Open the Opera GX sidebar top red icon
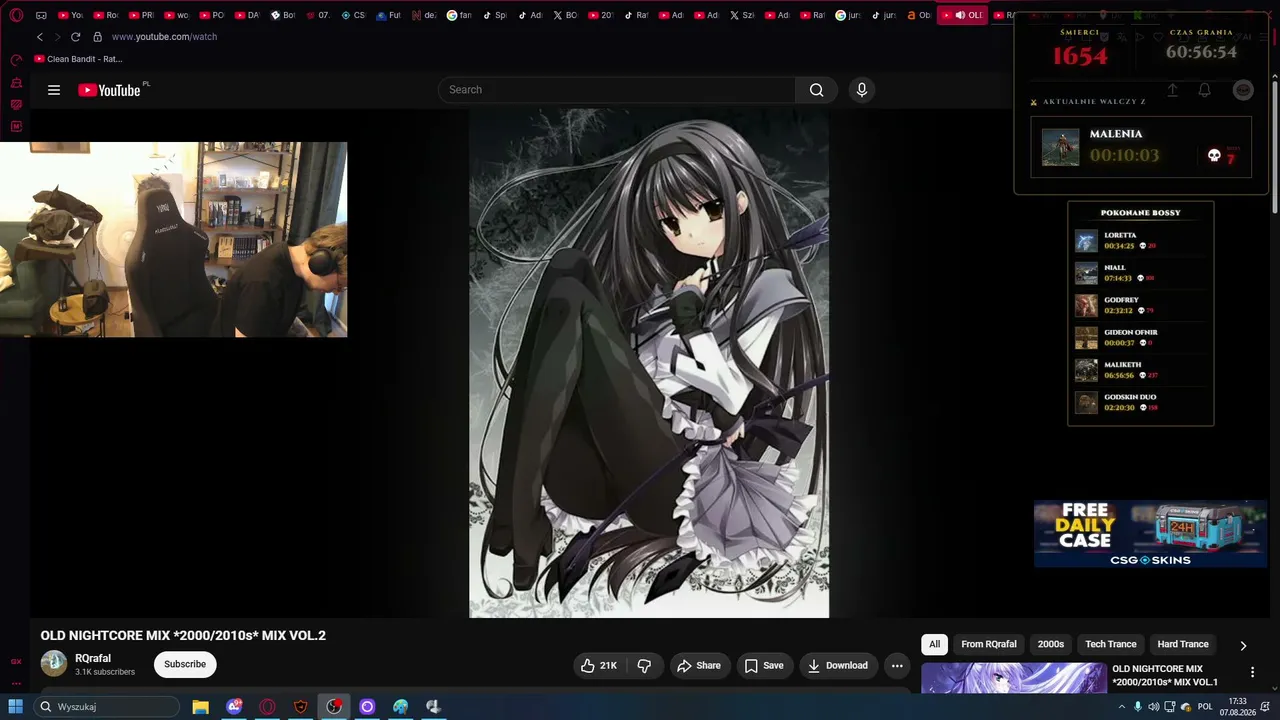 pos(16,61)
